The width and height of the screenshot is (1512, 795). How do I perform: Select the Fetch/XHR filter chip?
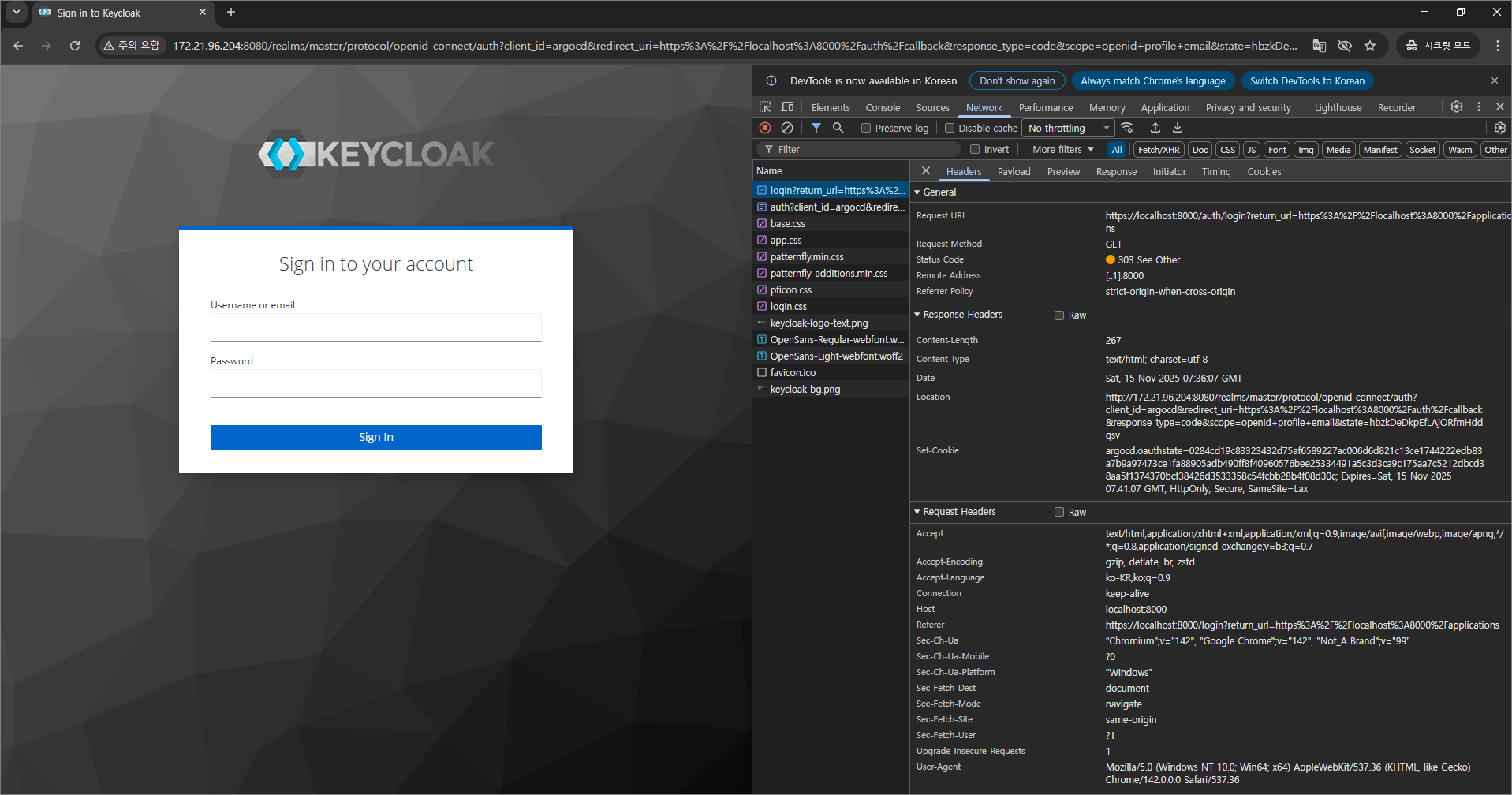tap(1159, 150)
